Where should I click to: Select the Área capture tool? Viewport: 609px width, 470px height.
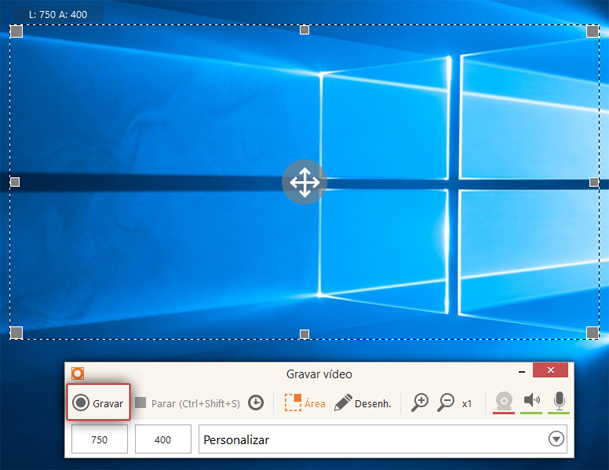tap(305, 403)
